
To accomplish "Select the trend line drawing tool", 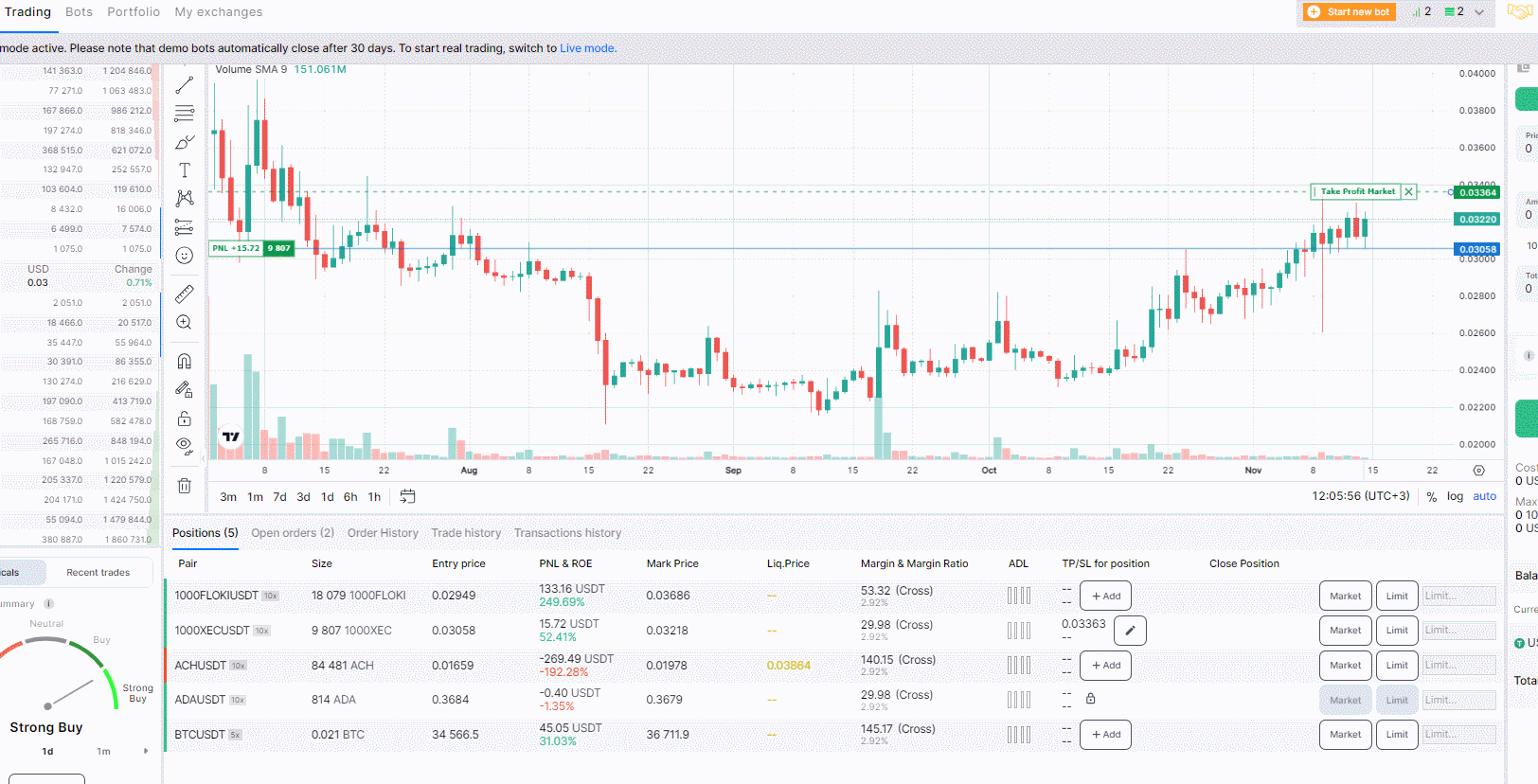I will [x=185, y=85].
